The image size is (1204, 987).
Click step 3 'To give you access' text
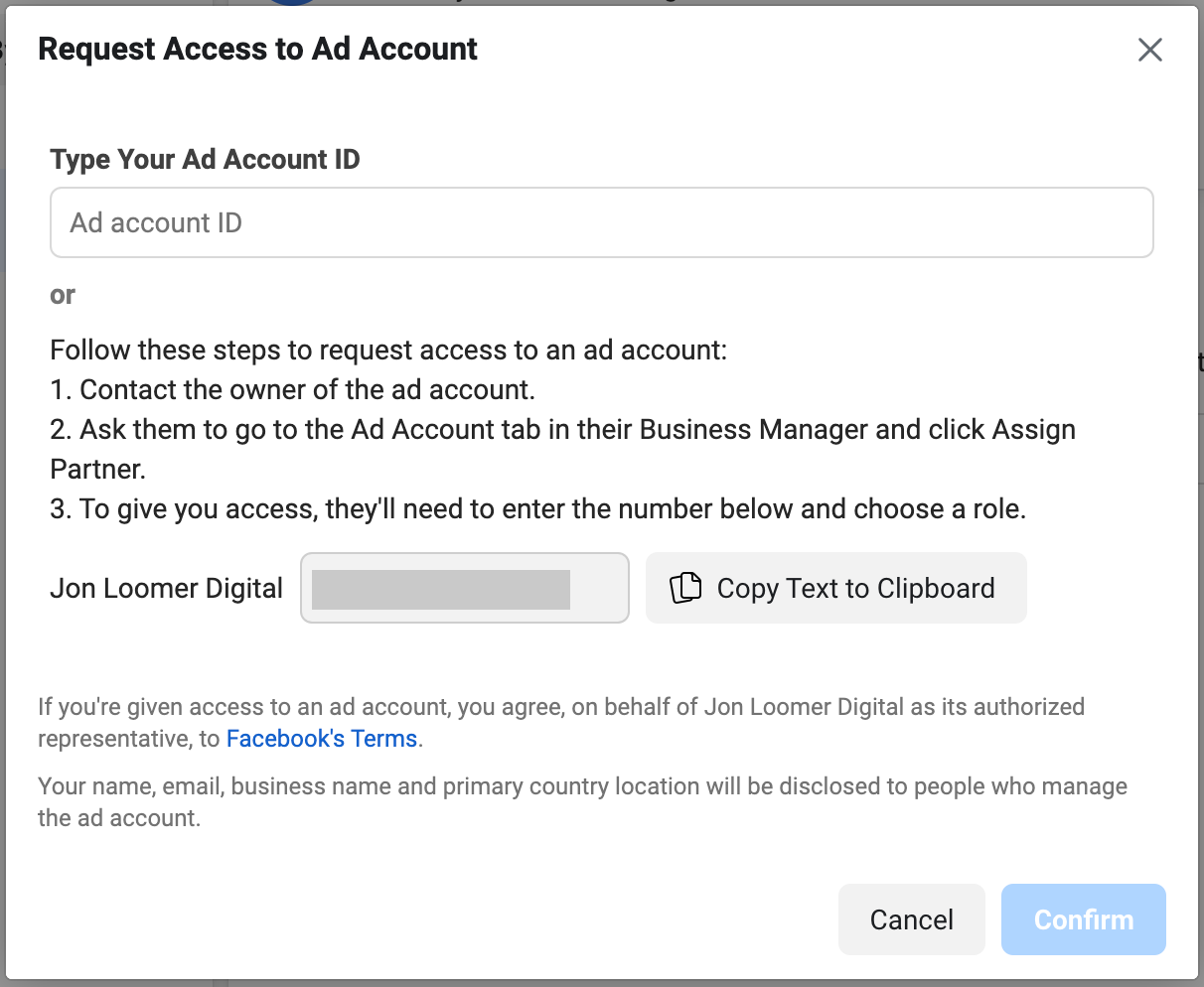[x=538, y=509]
